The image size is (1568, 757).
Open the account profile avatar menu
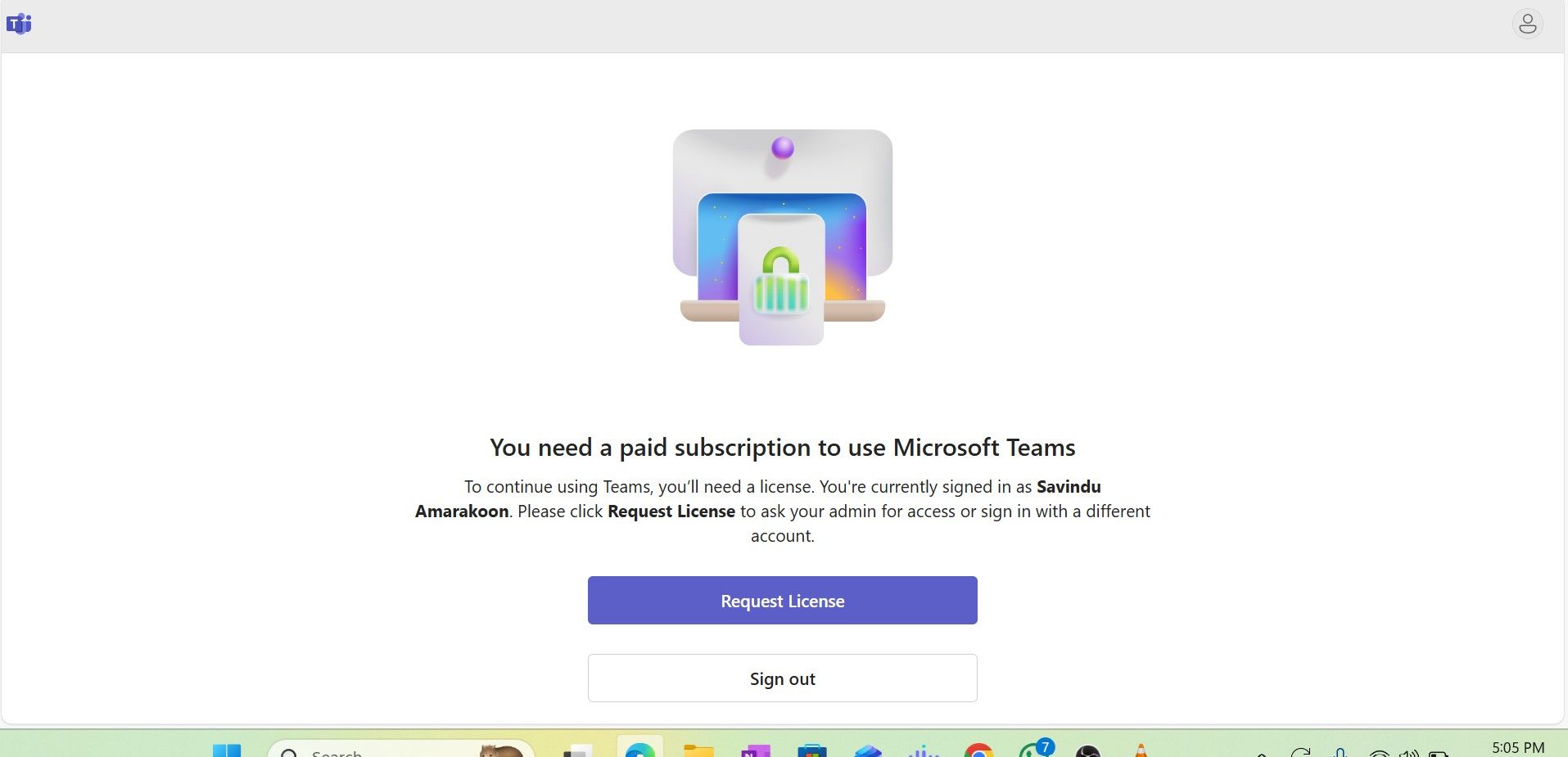(1527, 25)
